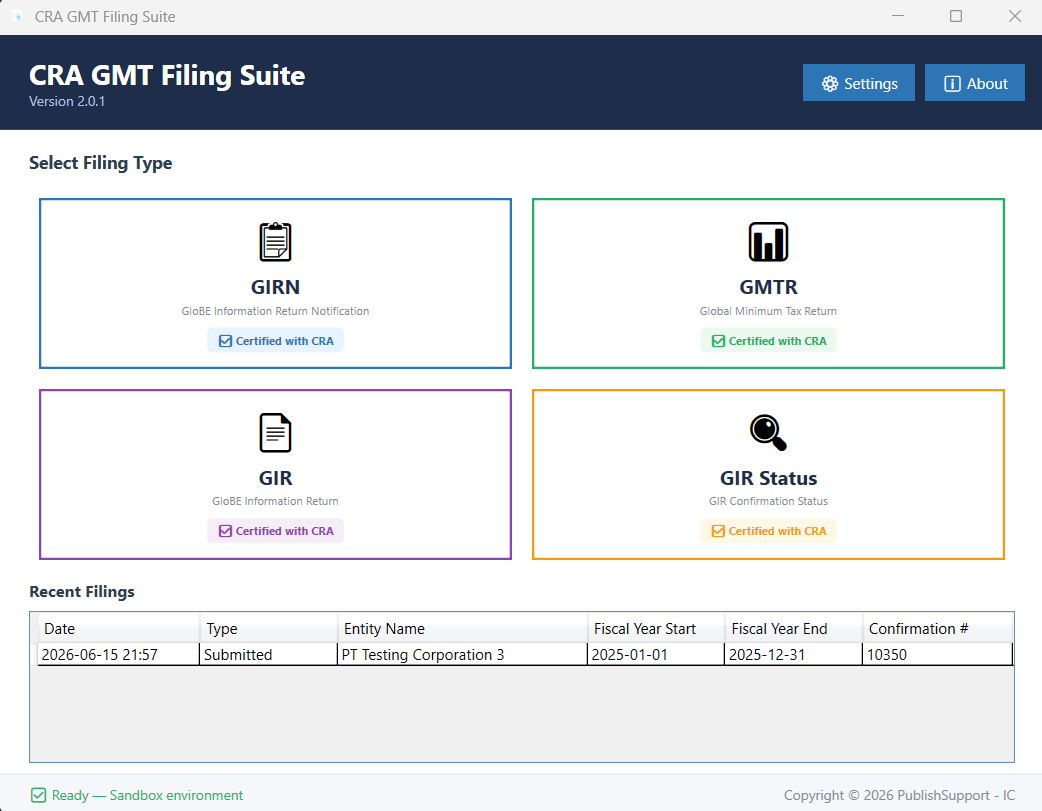Select the GIR heading in purple card
1042x811 pixels.
pos(275,478)
